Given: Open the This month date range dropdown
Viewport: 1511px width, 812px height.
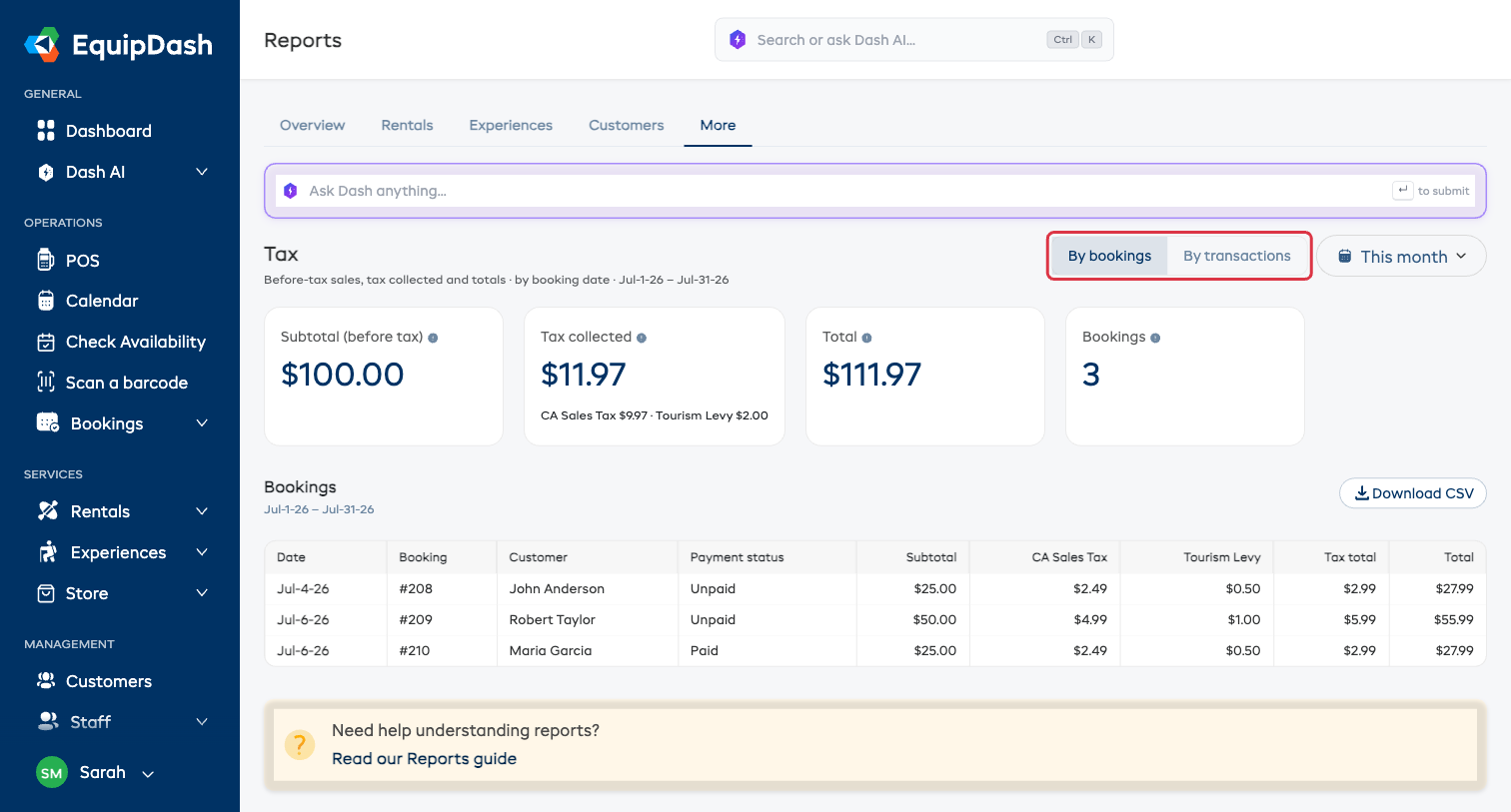Looking at the screenshot, I should click(1401, 256).
